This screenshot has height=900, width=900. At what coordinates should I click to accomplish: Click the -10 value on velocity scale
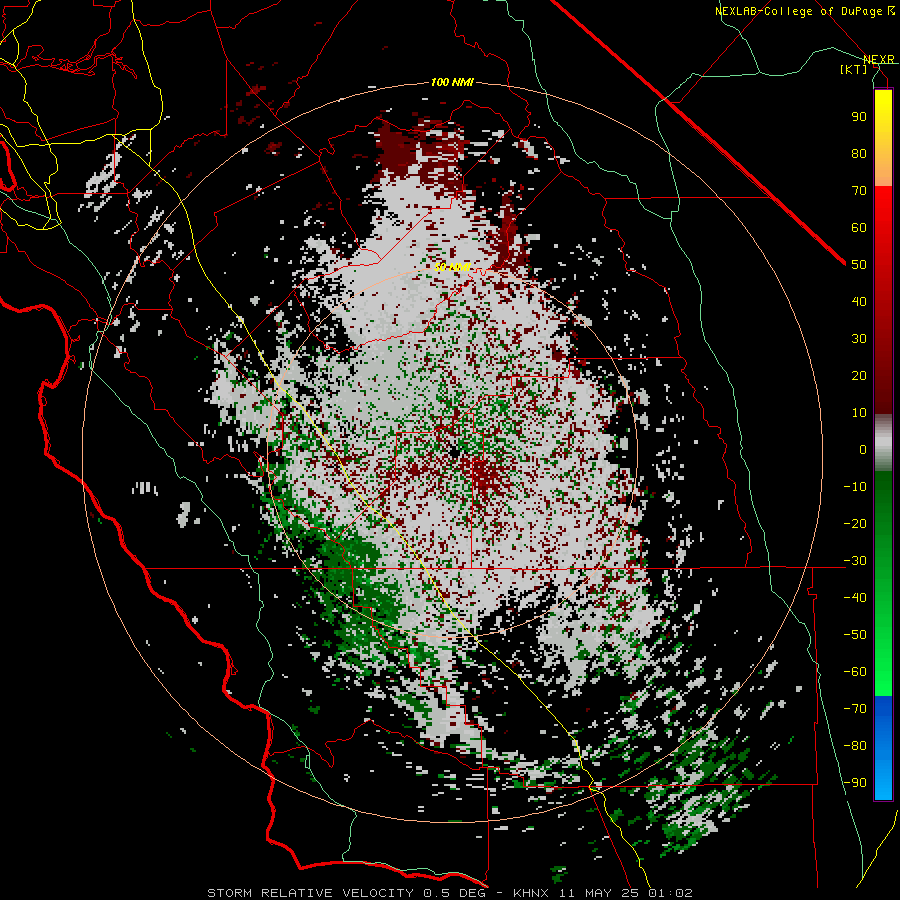click(855, 487)
